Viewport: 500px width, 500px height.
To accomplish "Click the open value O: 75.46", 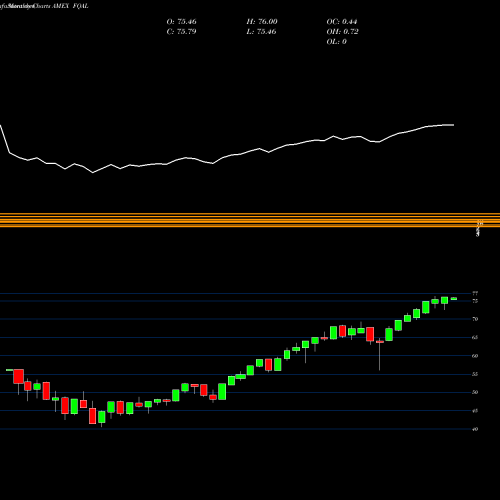I will point(181,22).
